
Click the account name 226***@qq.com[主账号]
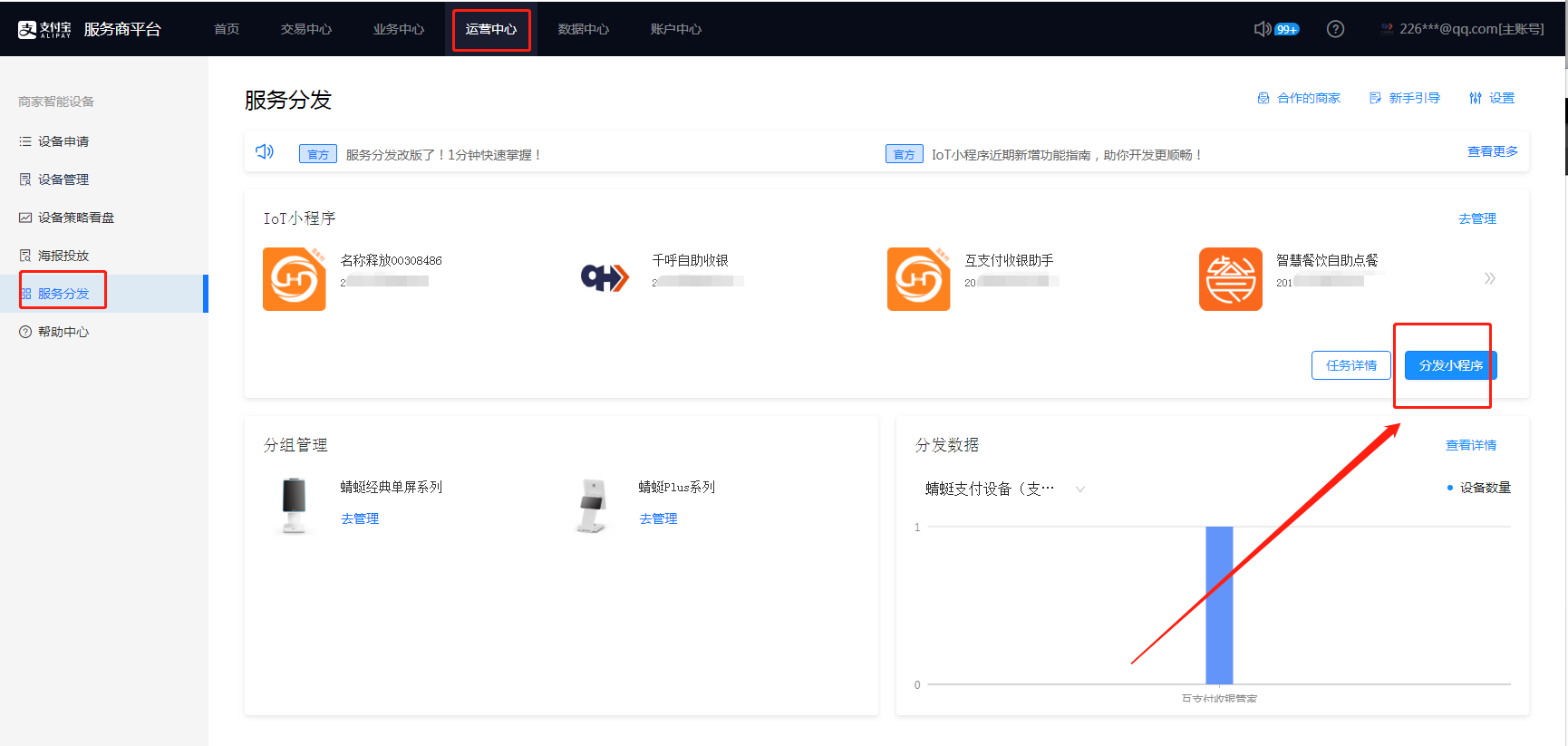(x=1472, y=29)
